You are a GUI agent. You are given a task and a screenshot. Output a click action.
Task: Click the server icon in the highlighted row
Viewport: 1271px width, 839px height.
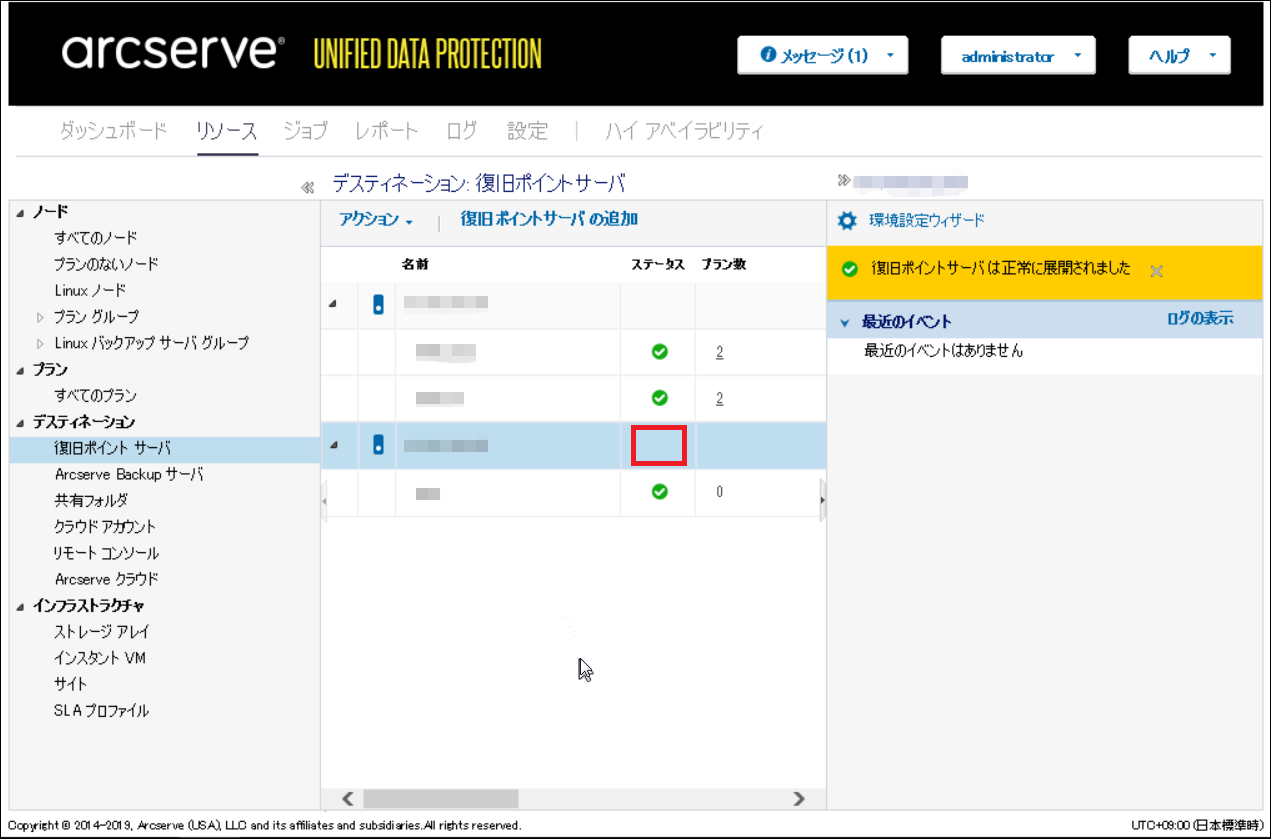378,446
